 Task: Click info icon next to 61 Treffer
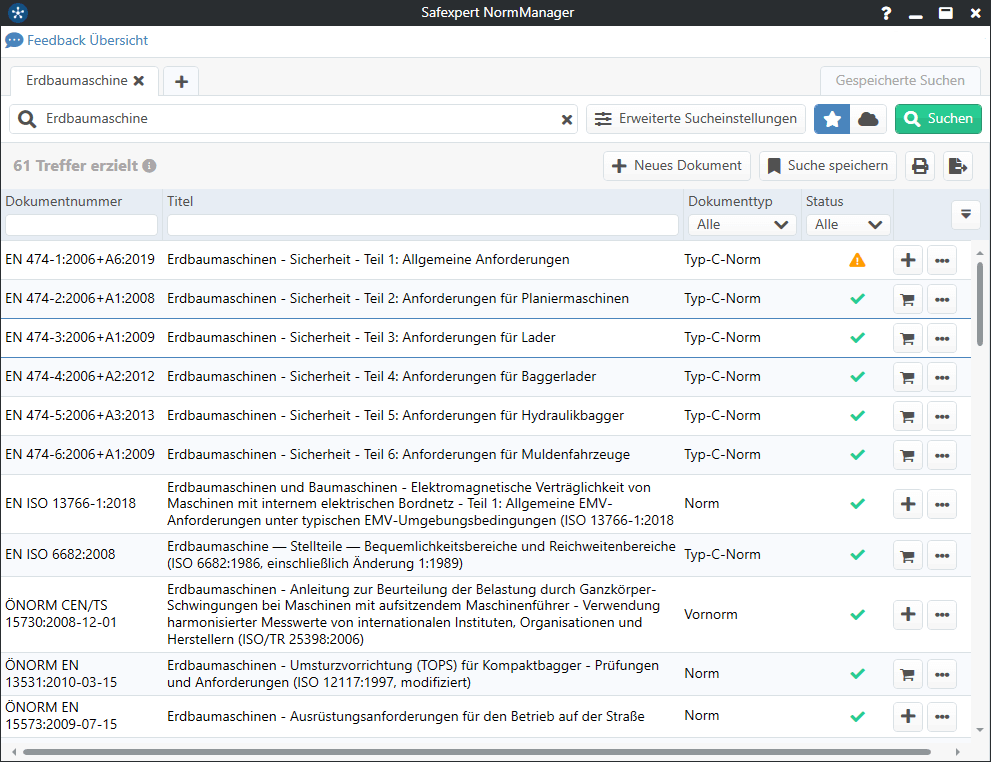(x=149, y=166)
